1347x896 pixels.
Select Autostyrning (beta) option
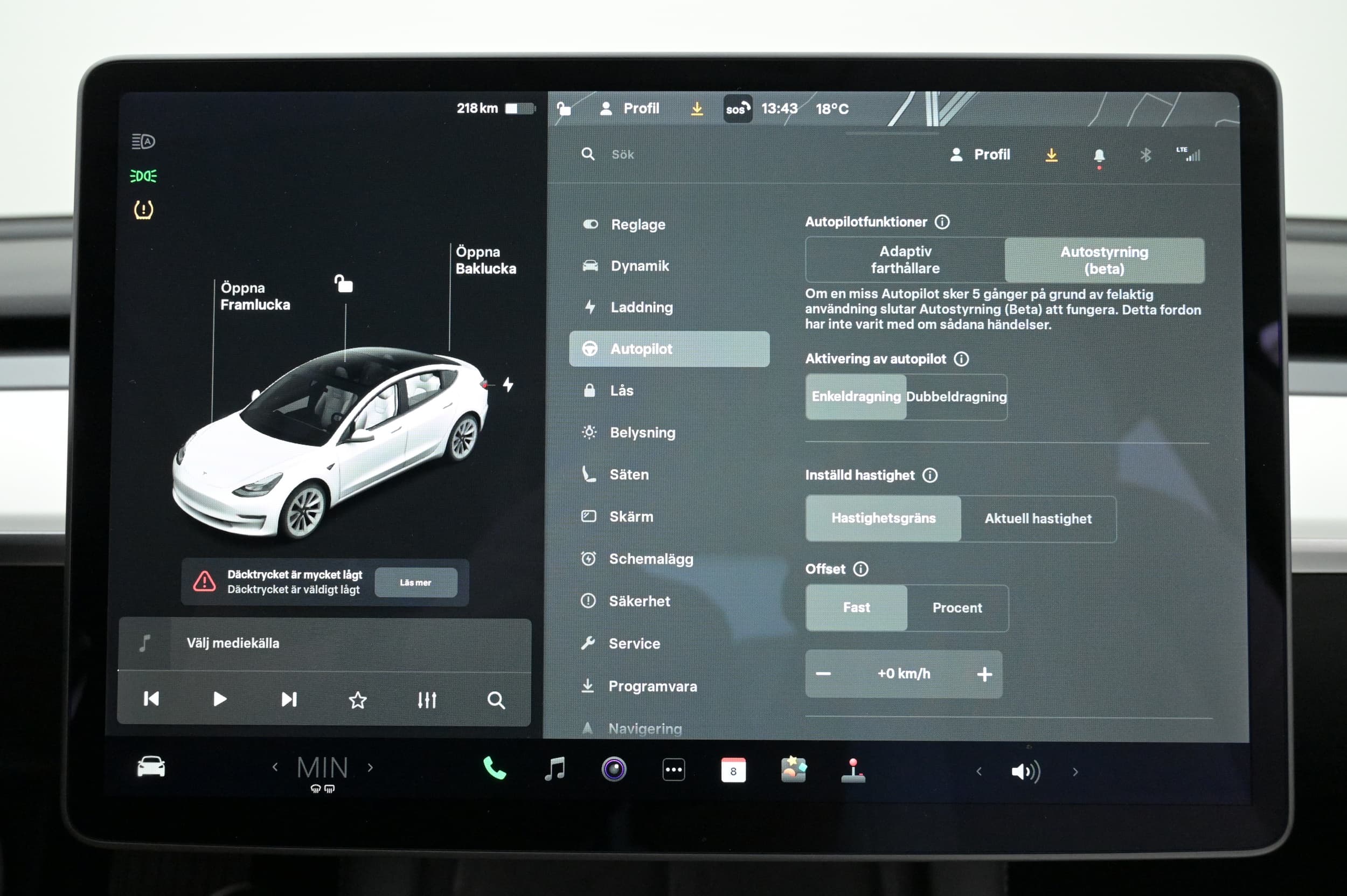1104,261
